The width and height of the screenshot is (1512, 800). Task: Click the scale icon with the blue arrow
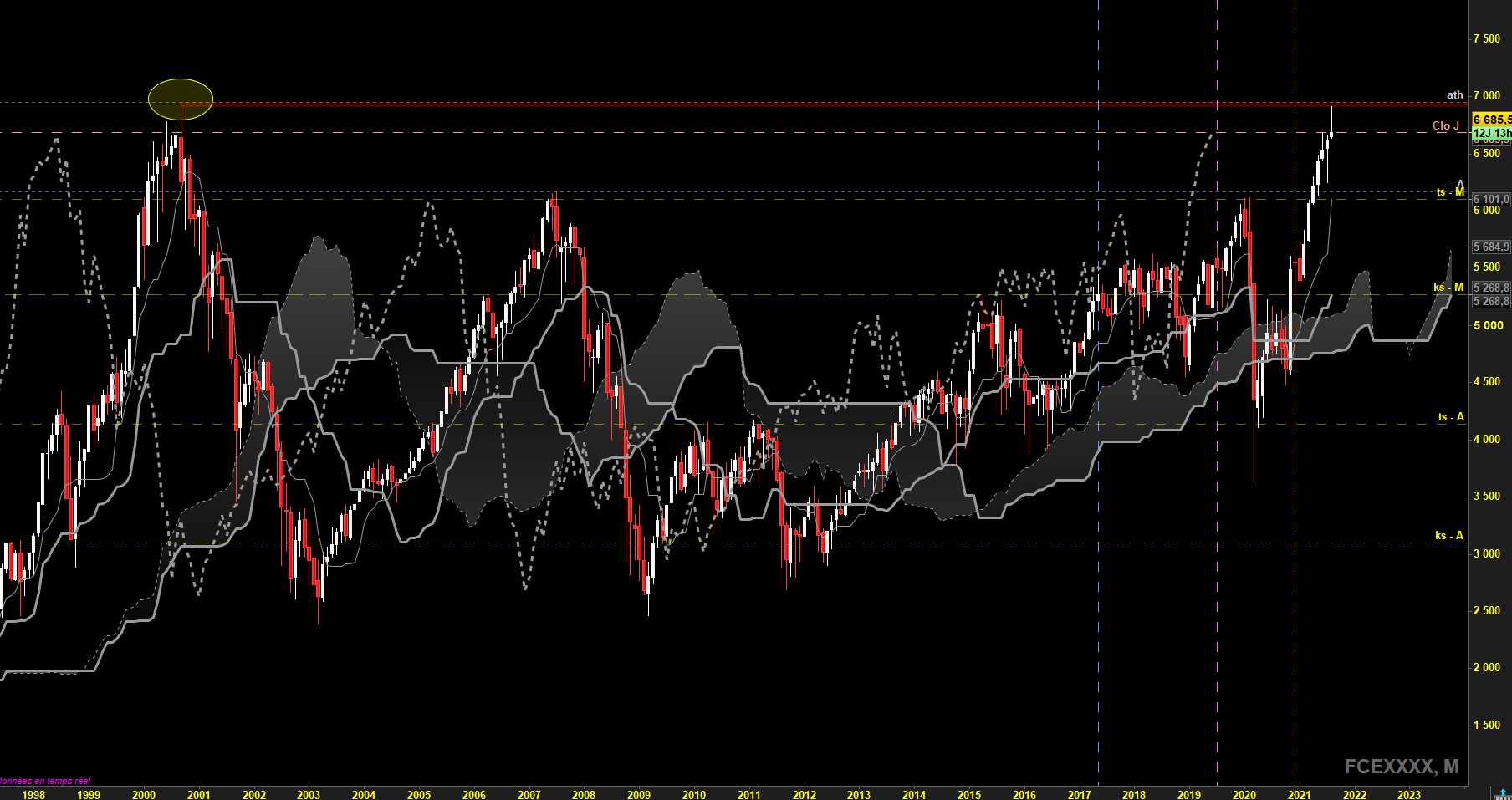coord(1503,793)
